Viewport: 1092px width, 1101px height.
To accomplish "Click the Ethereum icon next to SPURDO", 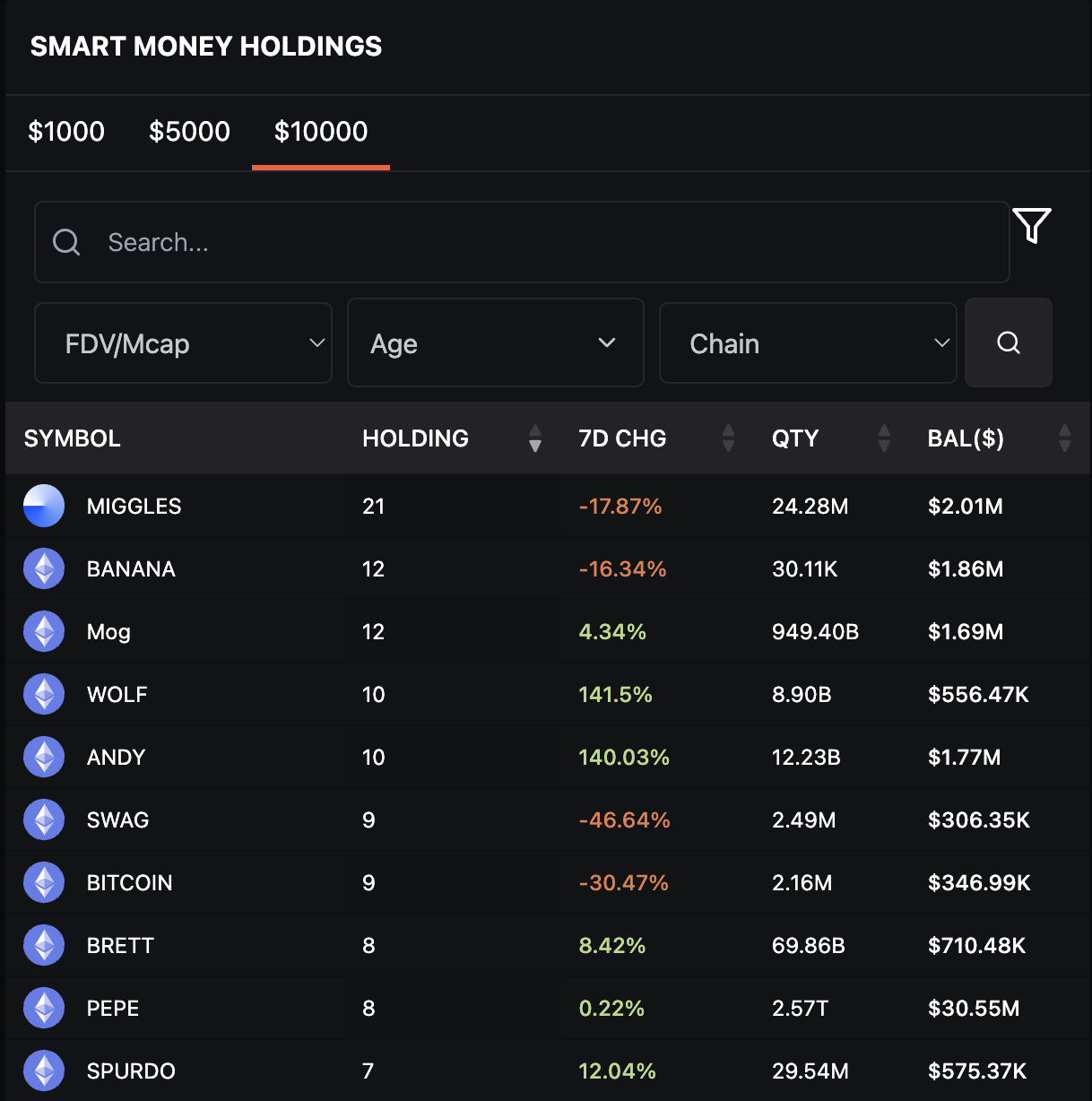I will 44,1071.
